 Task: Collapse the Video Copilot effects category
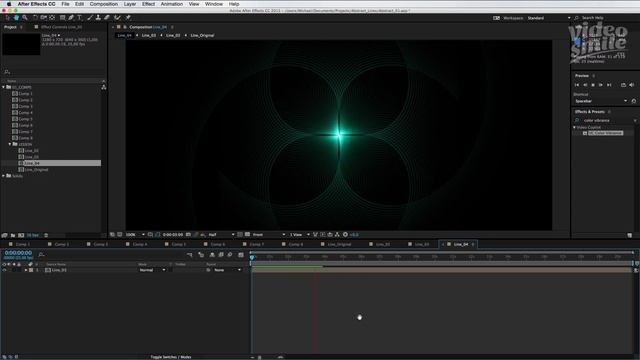[574, 127]
